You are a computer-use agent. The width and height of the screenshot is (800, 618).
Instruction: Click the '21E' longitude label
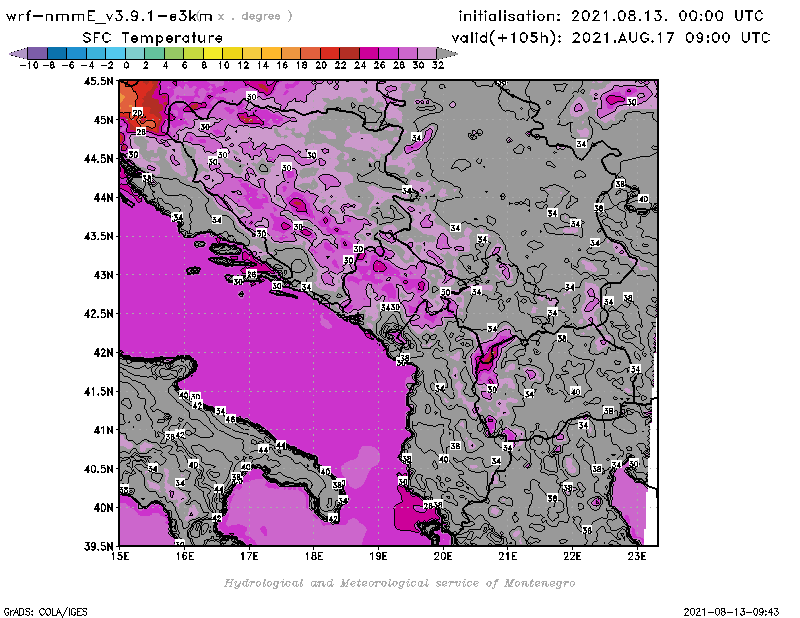[508, 556]
